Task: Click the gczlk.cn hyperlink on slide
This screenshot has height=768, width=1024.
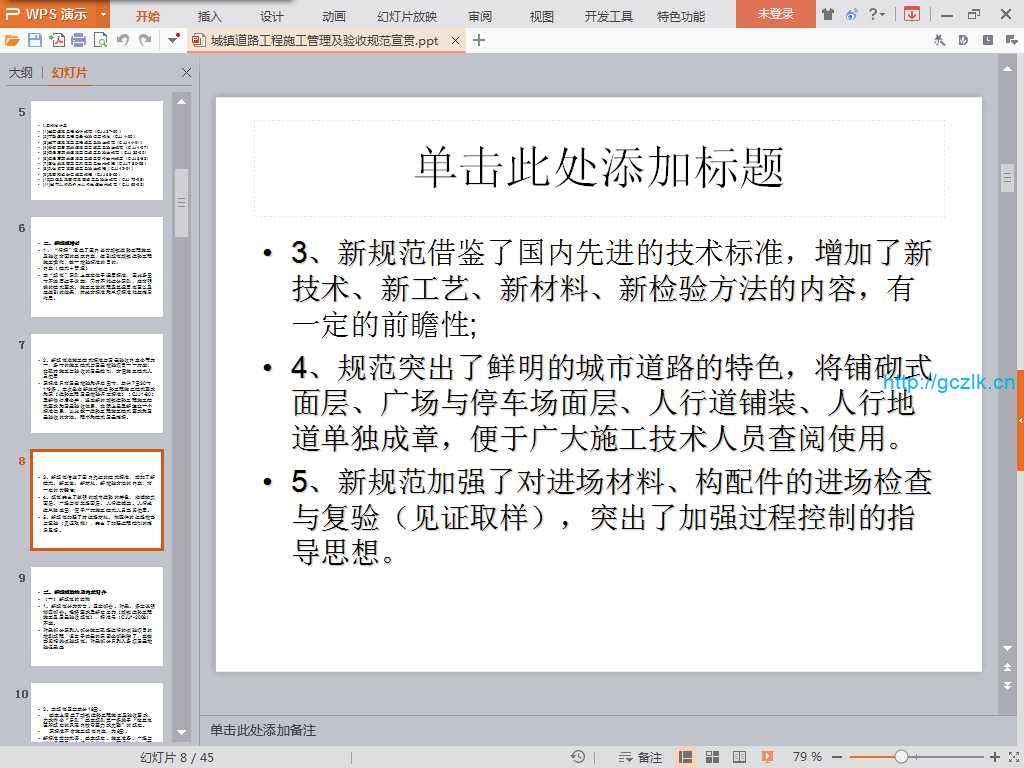Action: [x=948, y=381]
